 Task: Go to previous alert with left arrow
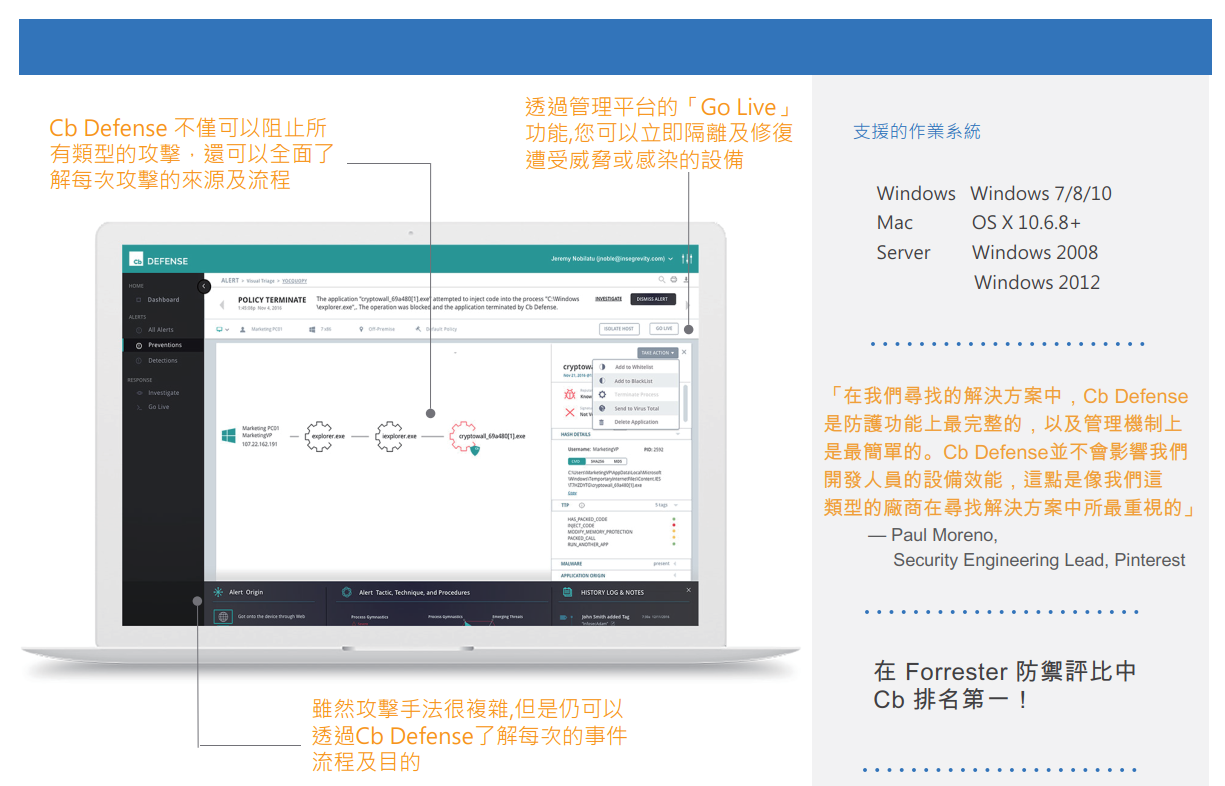coord(222,305)
